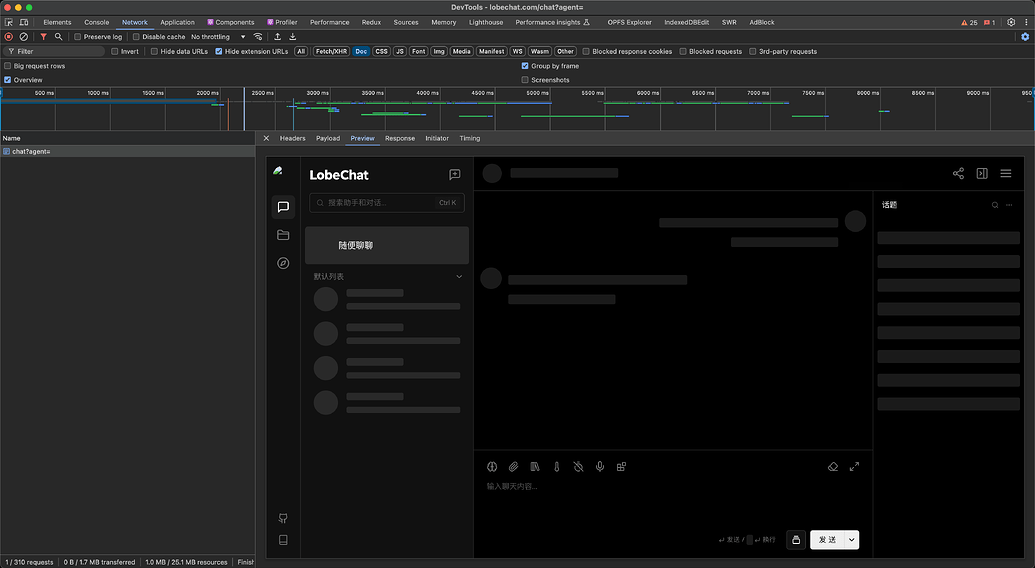The height and width of the screenshot is (568, 1035).
Task: Filter requests by CSS type
Action: (x=382, y=51)
